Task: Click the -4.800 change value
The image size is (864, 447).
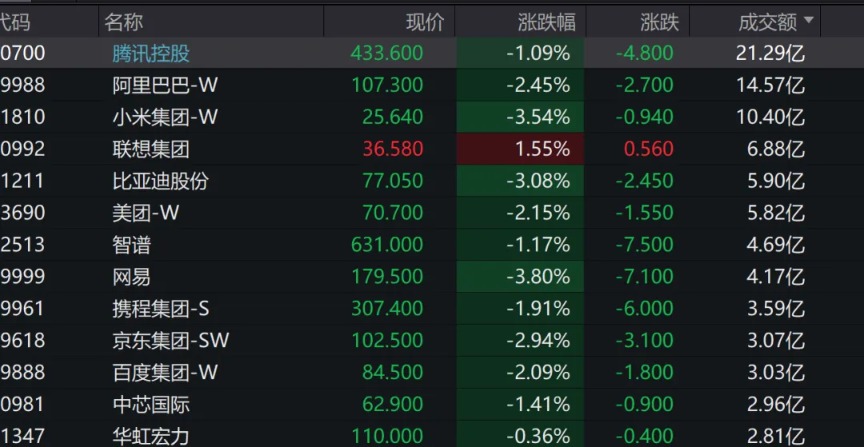Action: (x=645, y=53)
